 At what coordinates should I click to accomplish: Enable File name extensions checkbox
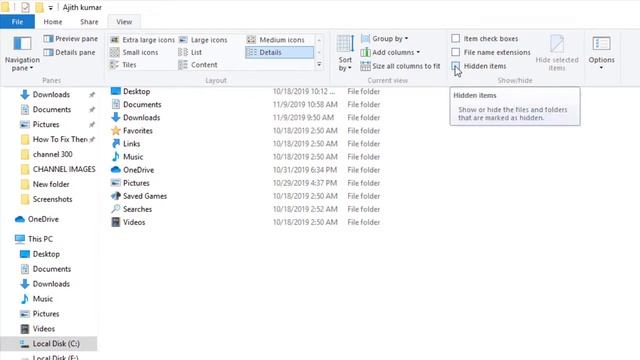click(456, 52)
